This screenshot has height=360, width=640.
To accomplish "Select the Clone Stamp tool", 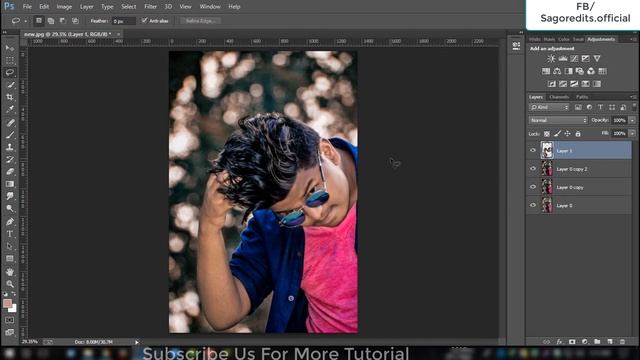I will [x=10, y=147].
